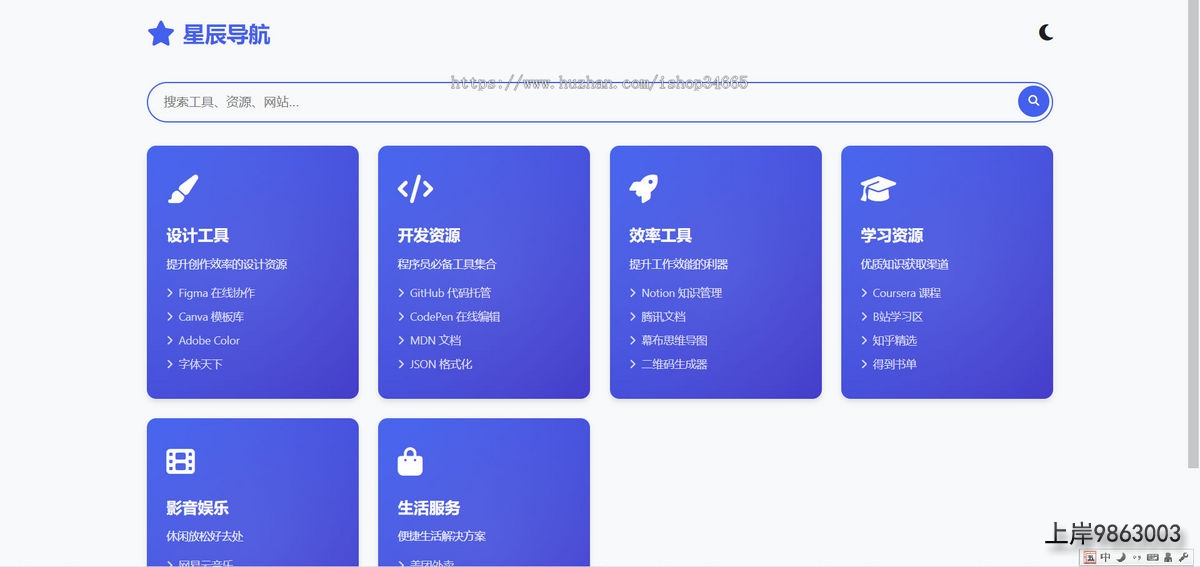Click the code brackets development icon

[415, 188]
